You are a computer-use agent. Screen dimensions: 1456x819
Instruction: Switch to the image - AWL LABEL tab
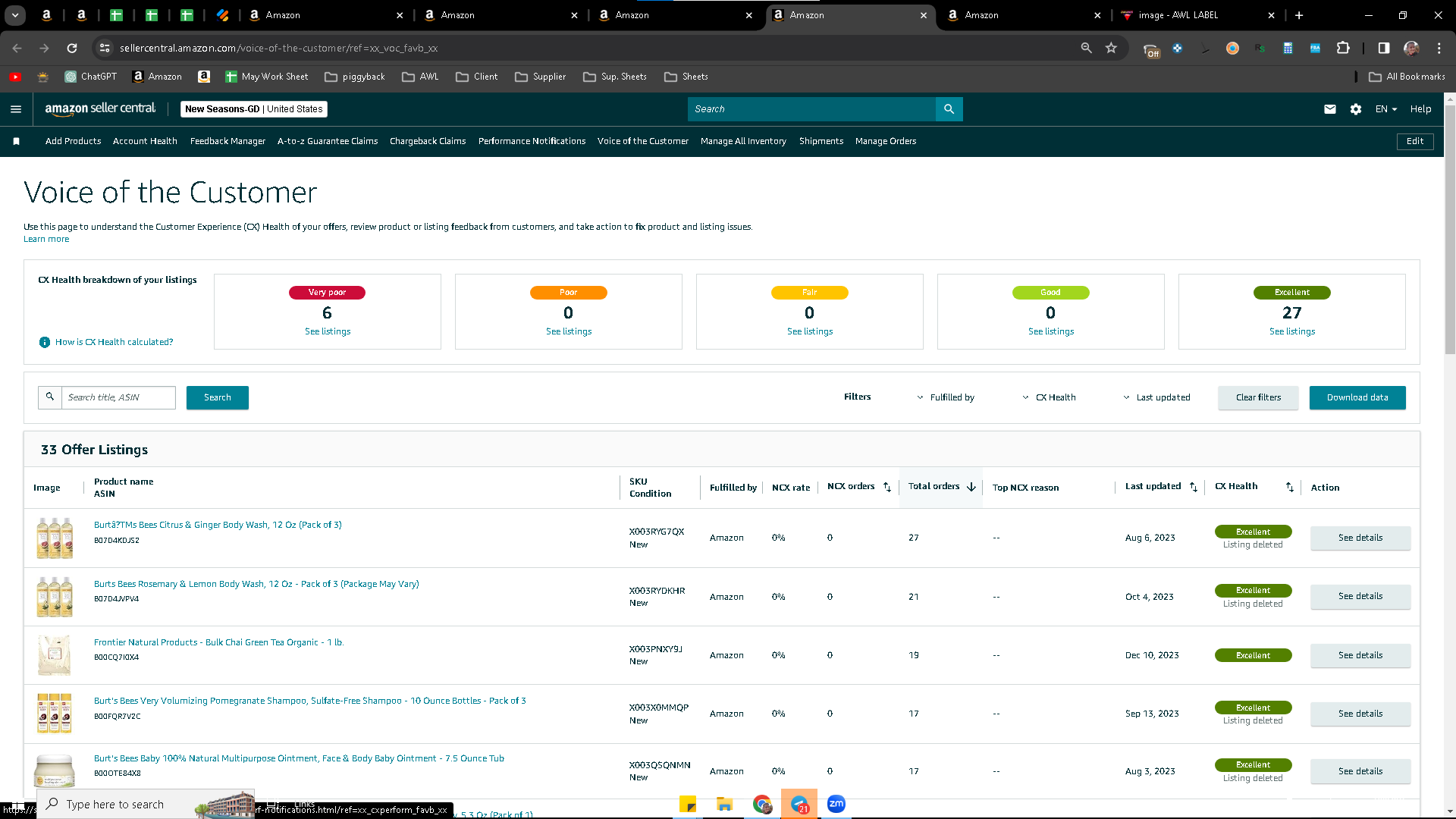point(1197,15)
